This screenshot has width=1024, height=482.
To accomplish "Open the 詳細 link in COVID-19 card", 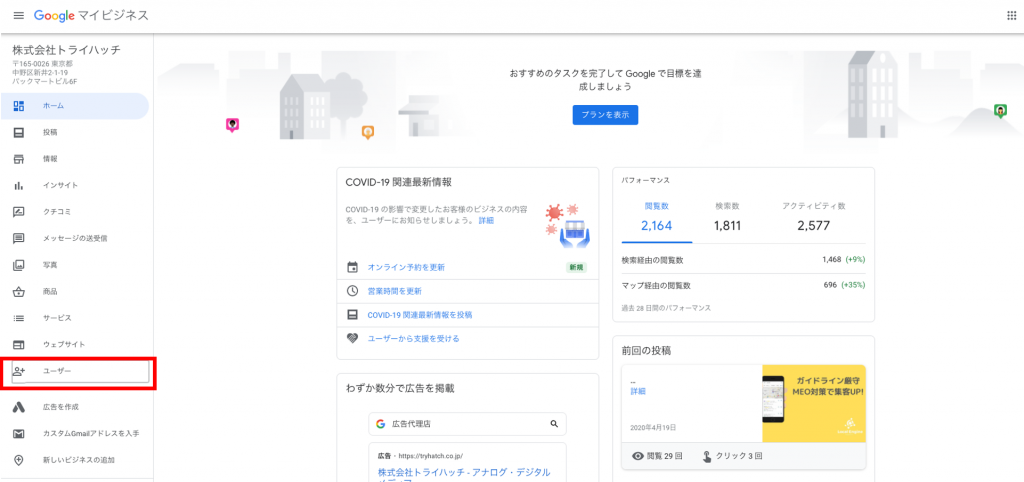I will (x=486, y=221).
